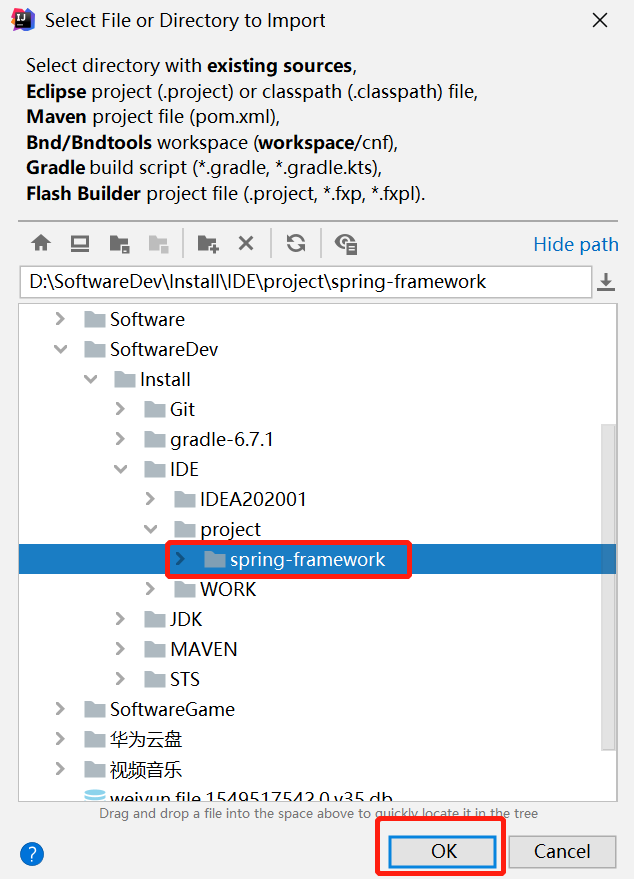Focus the directory path text field
Image resolution: width=634 pixels, height=879 pixels.
pyautogui.click(x=306, y=281)
